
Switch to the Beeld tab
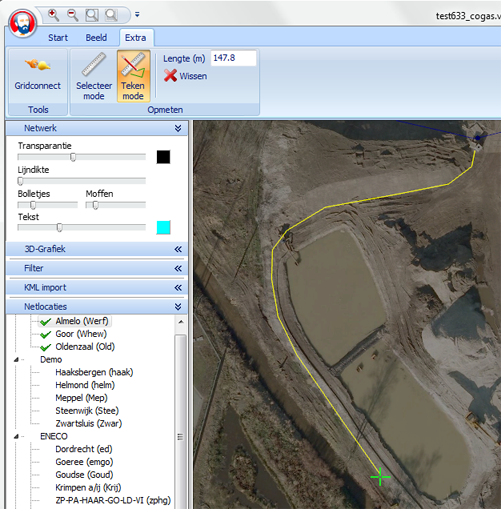tap(96, 38)
